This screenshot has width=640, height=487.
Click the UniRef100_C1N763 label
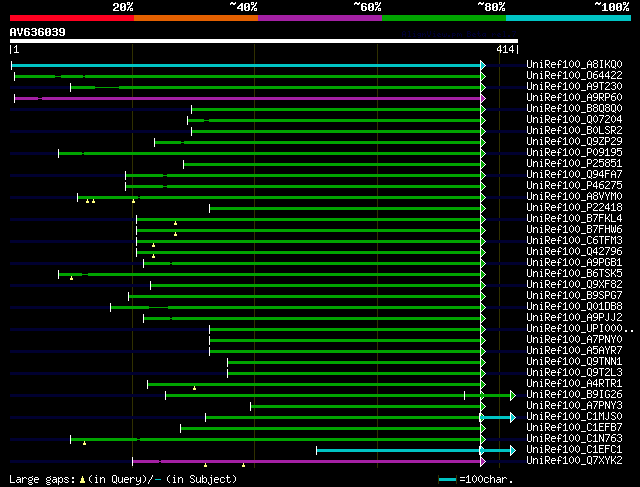(574, 439)
